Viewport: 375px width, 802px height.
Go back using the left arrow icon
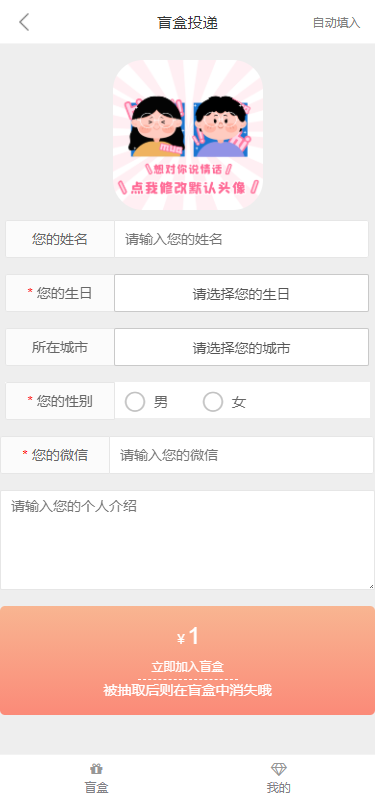pos(24,22)
